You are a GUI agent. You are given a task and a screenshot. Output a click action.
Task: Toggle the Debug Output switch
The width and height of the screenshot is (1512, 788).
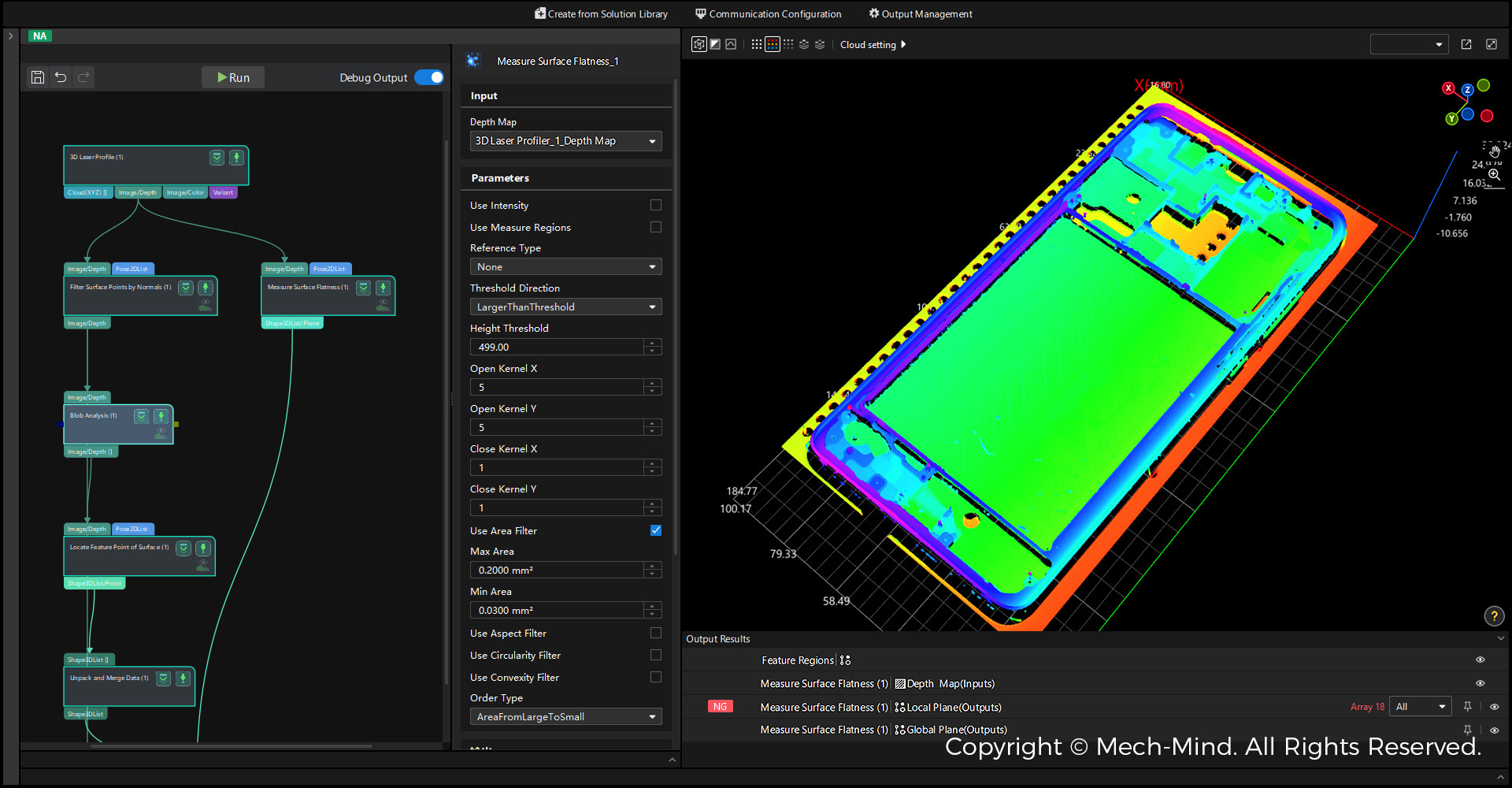coord(429,77)
